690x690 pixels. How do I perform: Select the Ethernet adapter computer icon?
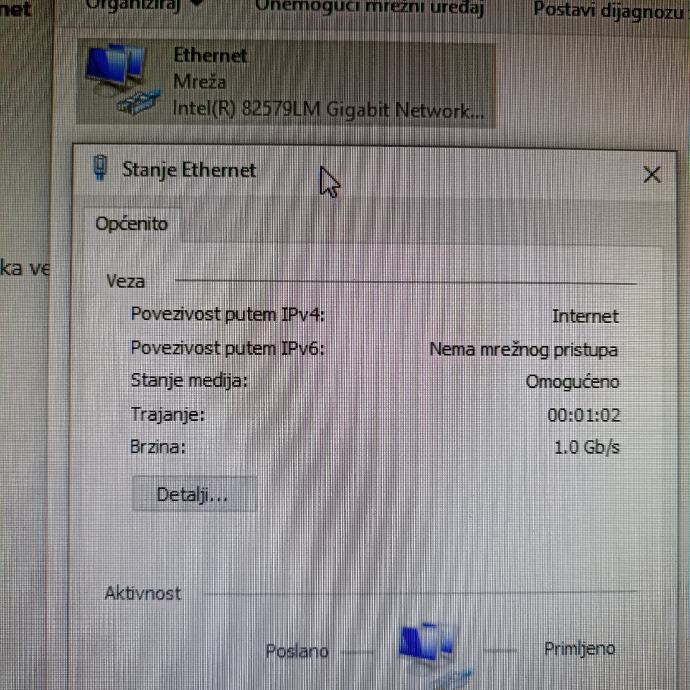tap(122, 80)
